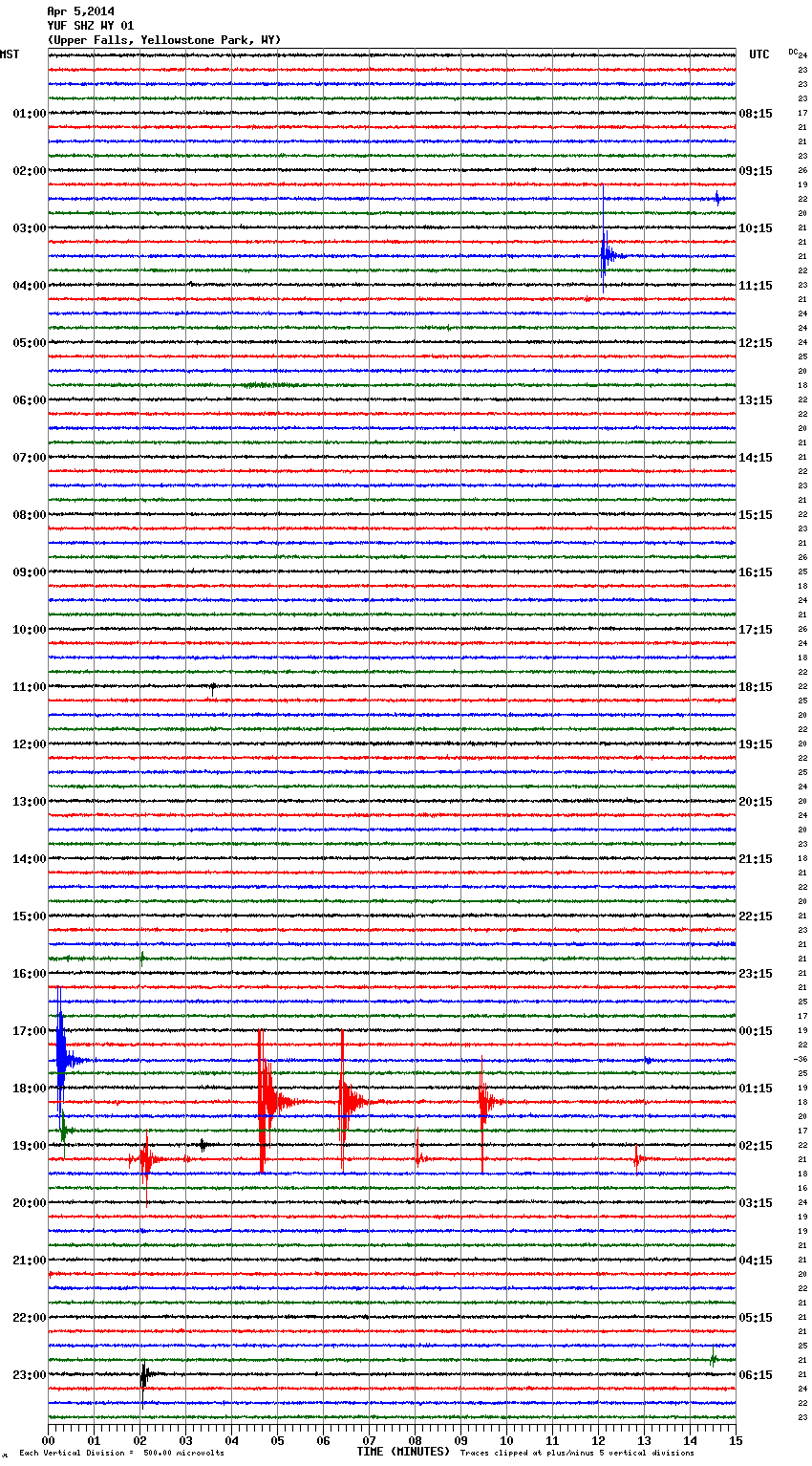Screen dimensions: 812x1466
Task: Click the UTC time label 06:15
Action: (756, 1375)
